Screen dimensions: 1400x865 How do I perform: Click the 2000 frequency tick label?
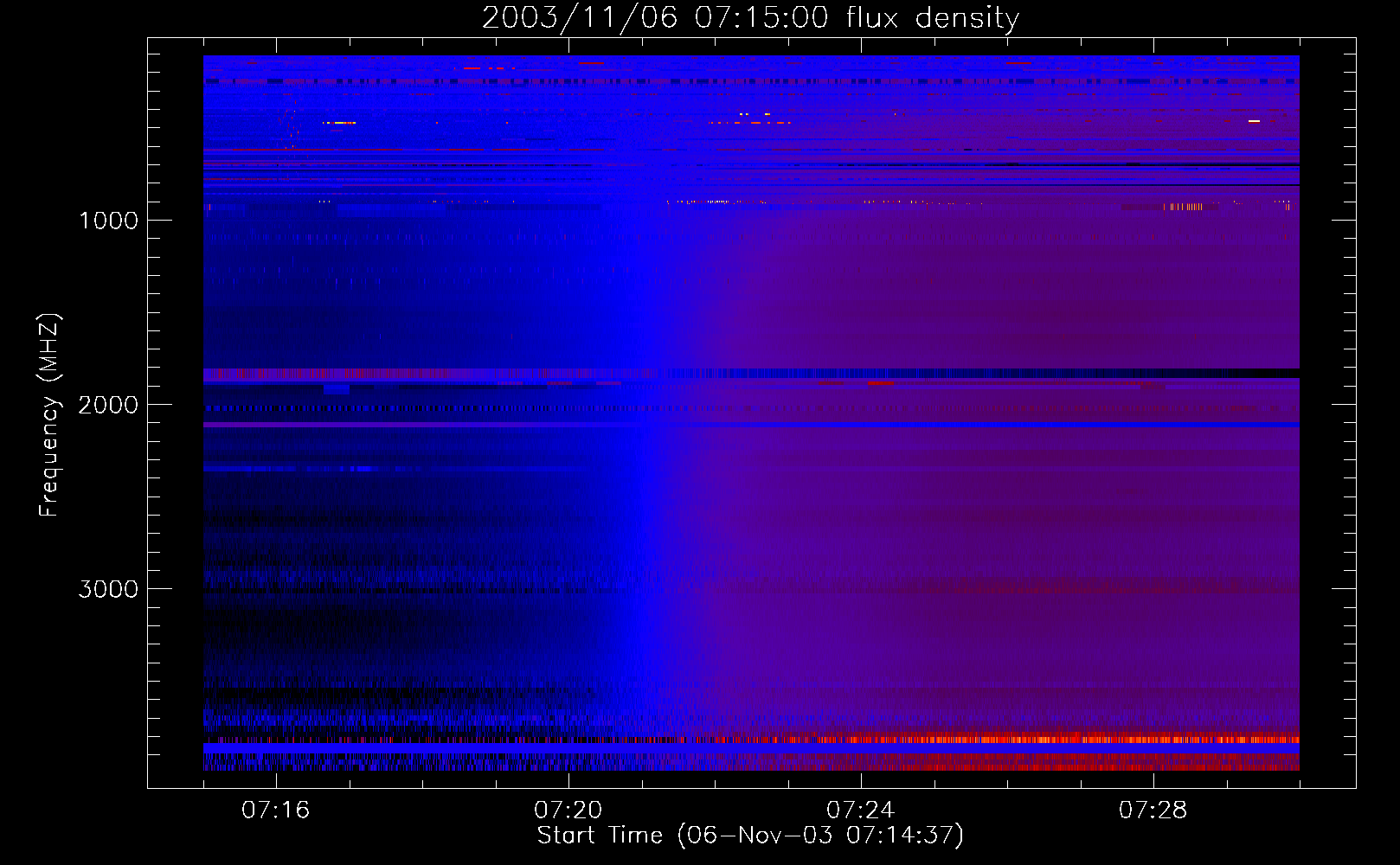point(108,405)
